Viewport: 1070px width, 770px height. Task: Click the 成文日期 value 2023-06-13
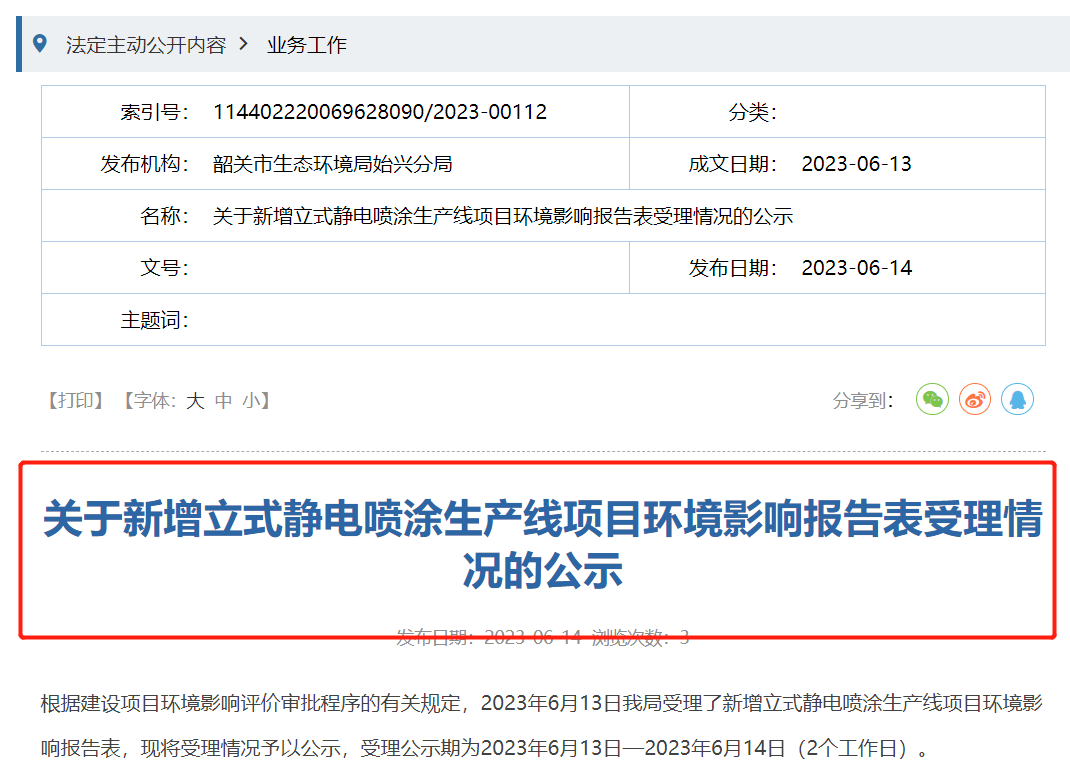[856, 164]
